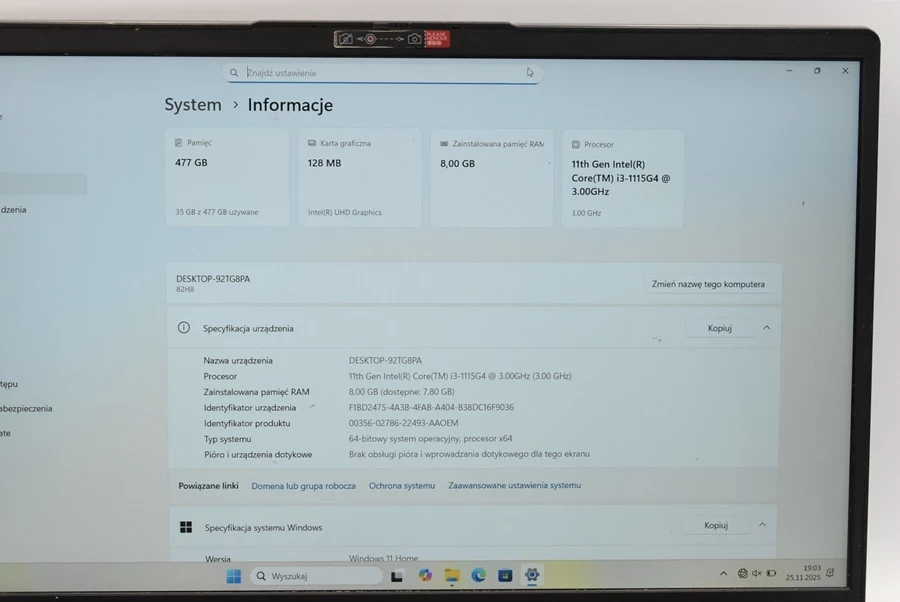Screen dimensions: 900x602
Task: Open Domena lub grupa robocza link
Action: click(x=303, y=486)
